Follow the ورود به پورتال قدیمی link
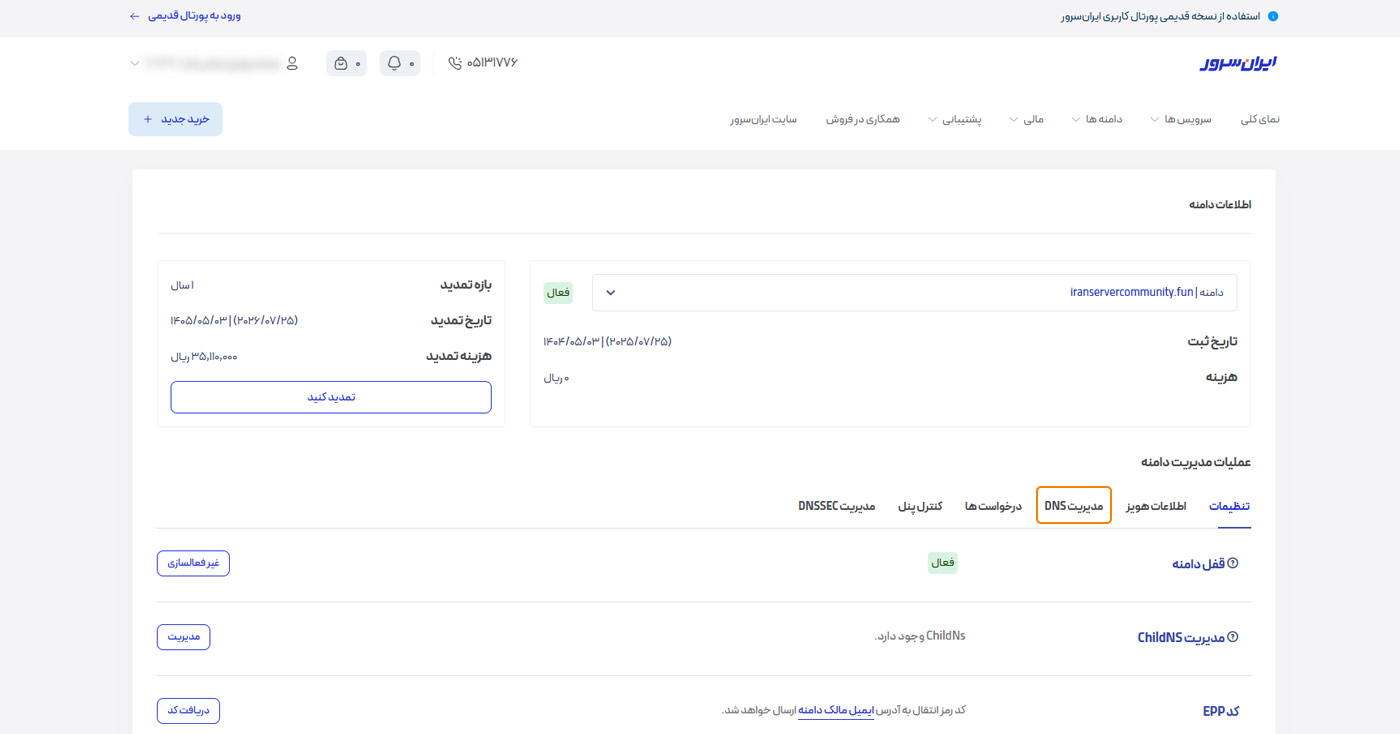The width and height of the screenshot is (1400, 734). point(185,16)
